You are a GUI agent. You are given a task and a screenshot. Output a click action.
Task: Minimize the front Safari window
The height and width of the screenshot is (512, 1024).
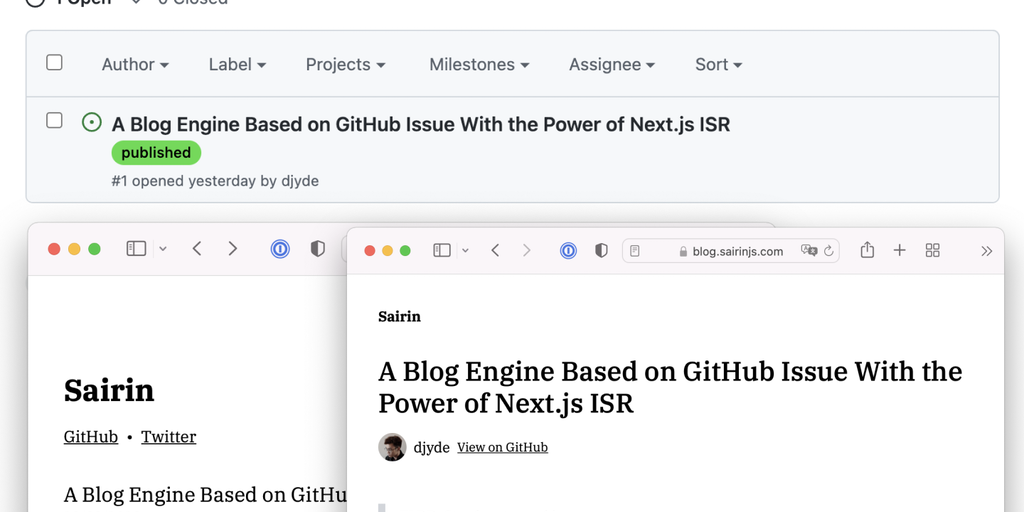tap(387, 251)
